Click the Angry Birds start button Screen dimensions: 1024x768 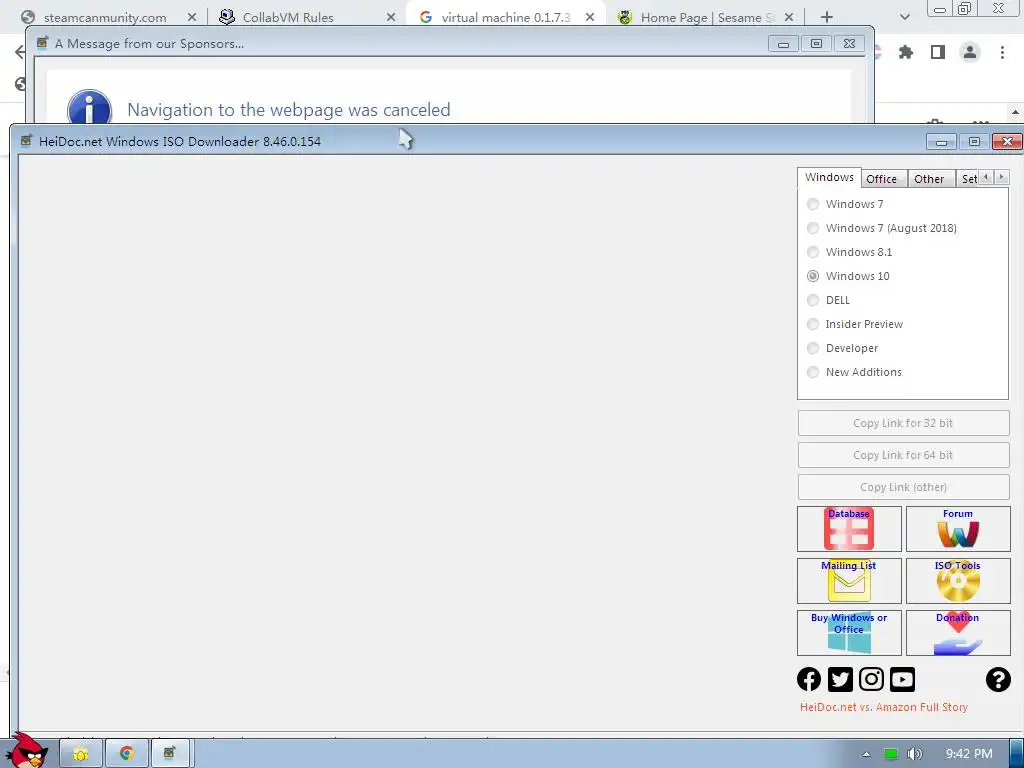tap(28, 751)
